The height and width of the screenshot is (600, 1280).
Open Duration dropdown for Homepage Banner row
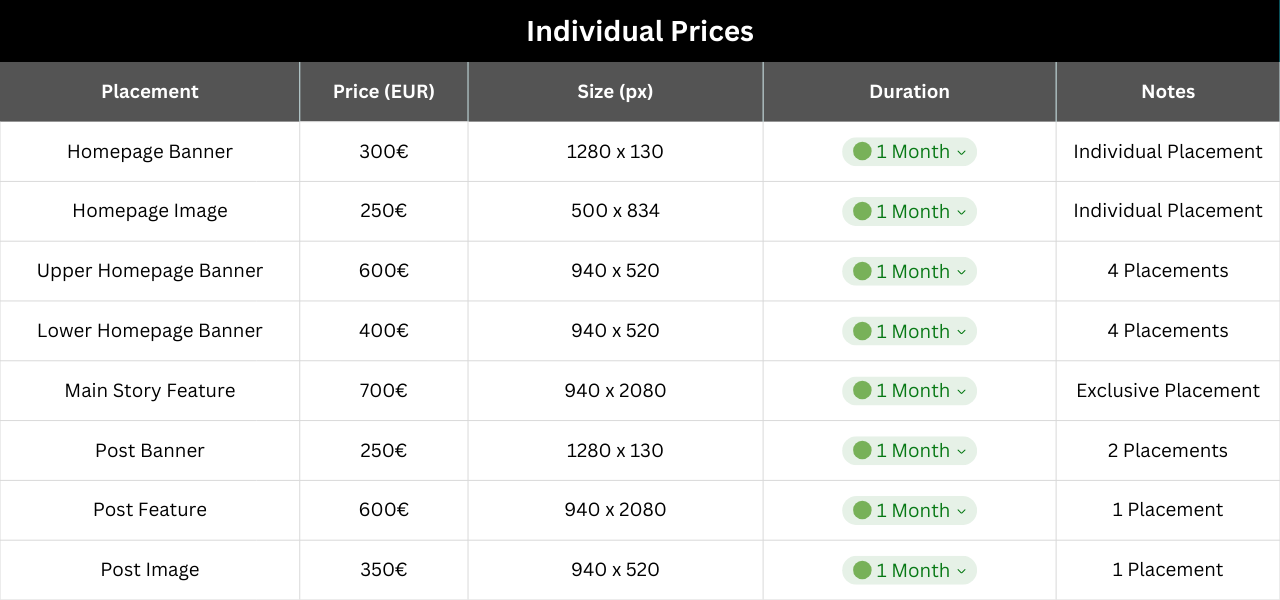(x=909, y=152)
